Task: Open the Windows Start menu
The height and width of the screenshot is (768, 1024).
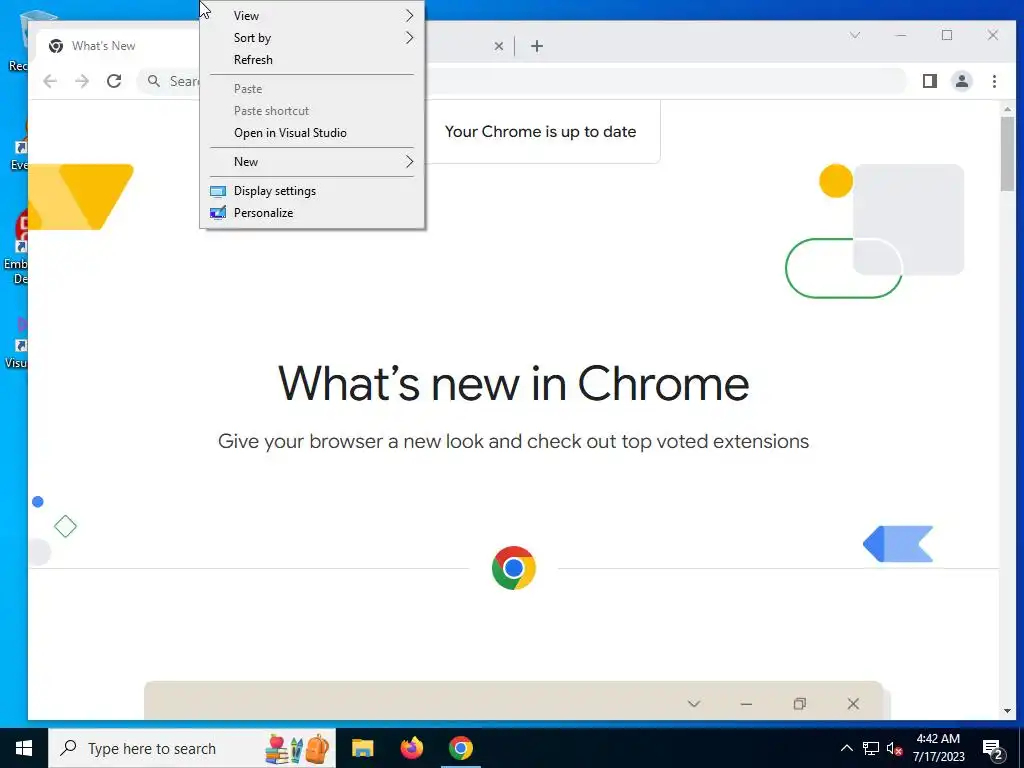Action: click(x=24, y=748)
